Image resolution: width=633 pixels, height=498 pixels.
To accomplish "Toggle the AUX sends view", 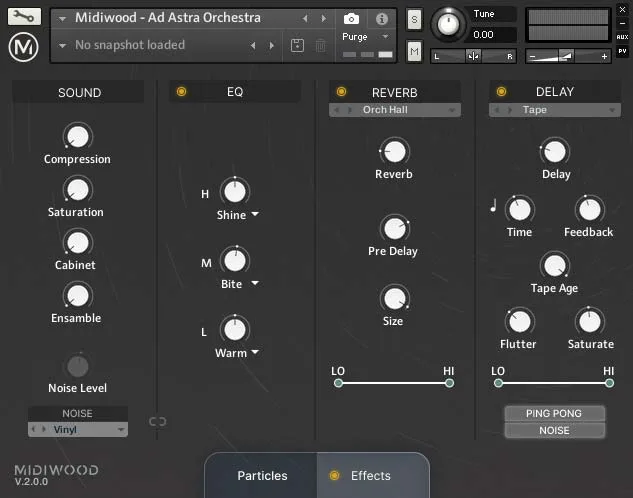I will point(623,37).
